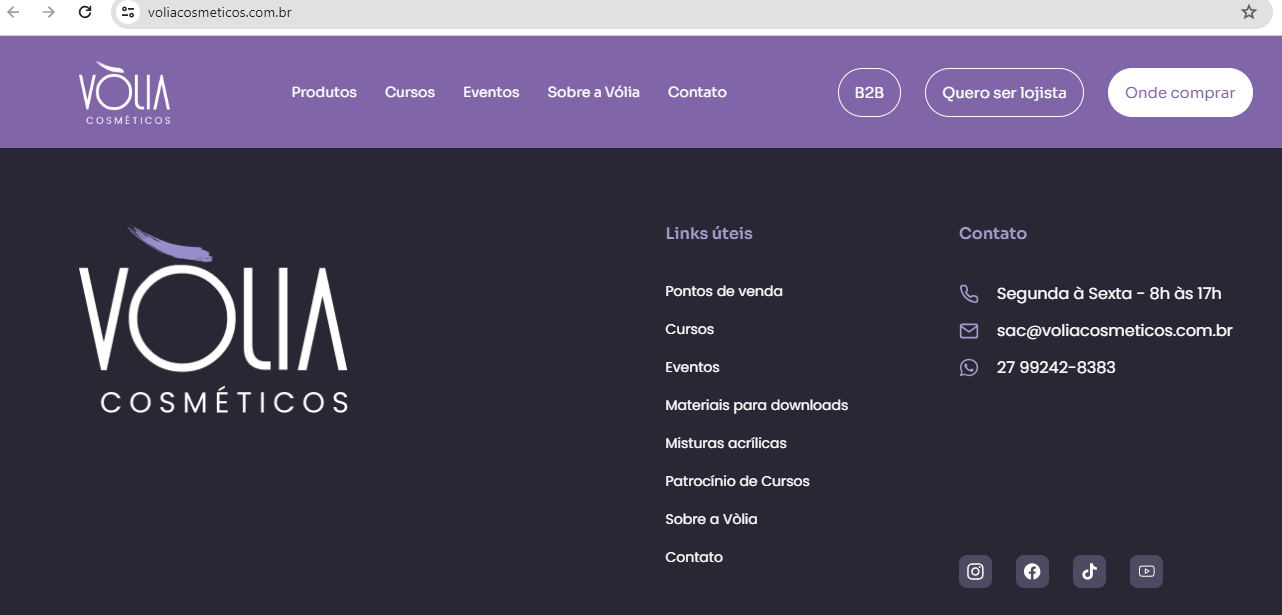Click the Onde comprar button

point(1180,93)
